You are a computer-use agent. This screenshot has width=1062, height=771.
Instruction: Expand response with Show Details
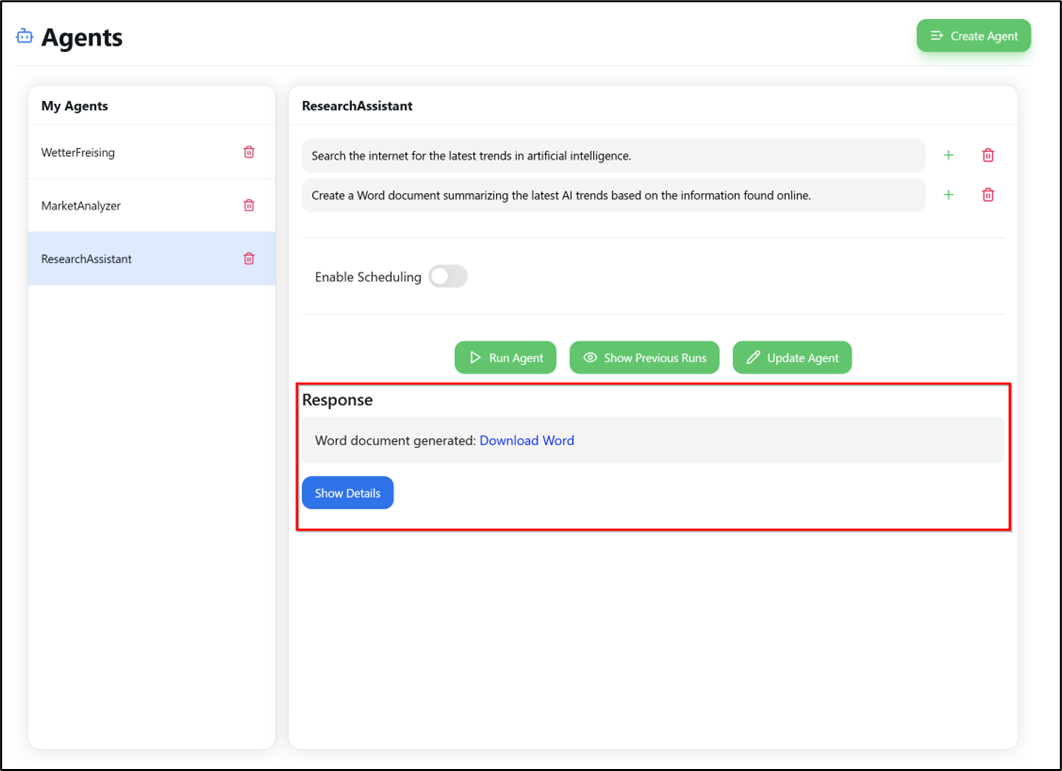(x=347, y=493)
